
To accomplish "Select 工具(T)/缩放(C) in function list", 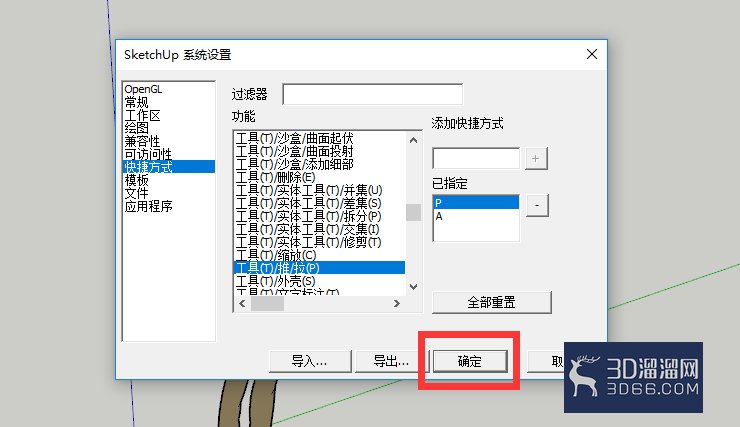I will [320, 255].
